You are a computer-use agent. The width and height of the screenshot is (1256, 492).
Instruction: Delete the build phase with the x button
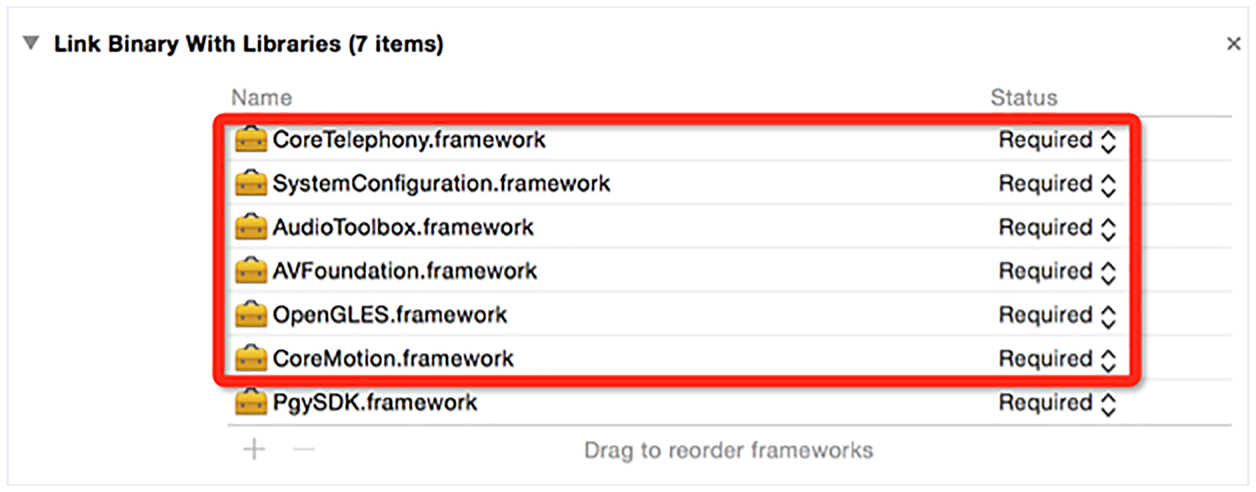(1233, 44)
